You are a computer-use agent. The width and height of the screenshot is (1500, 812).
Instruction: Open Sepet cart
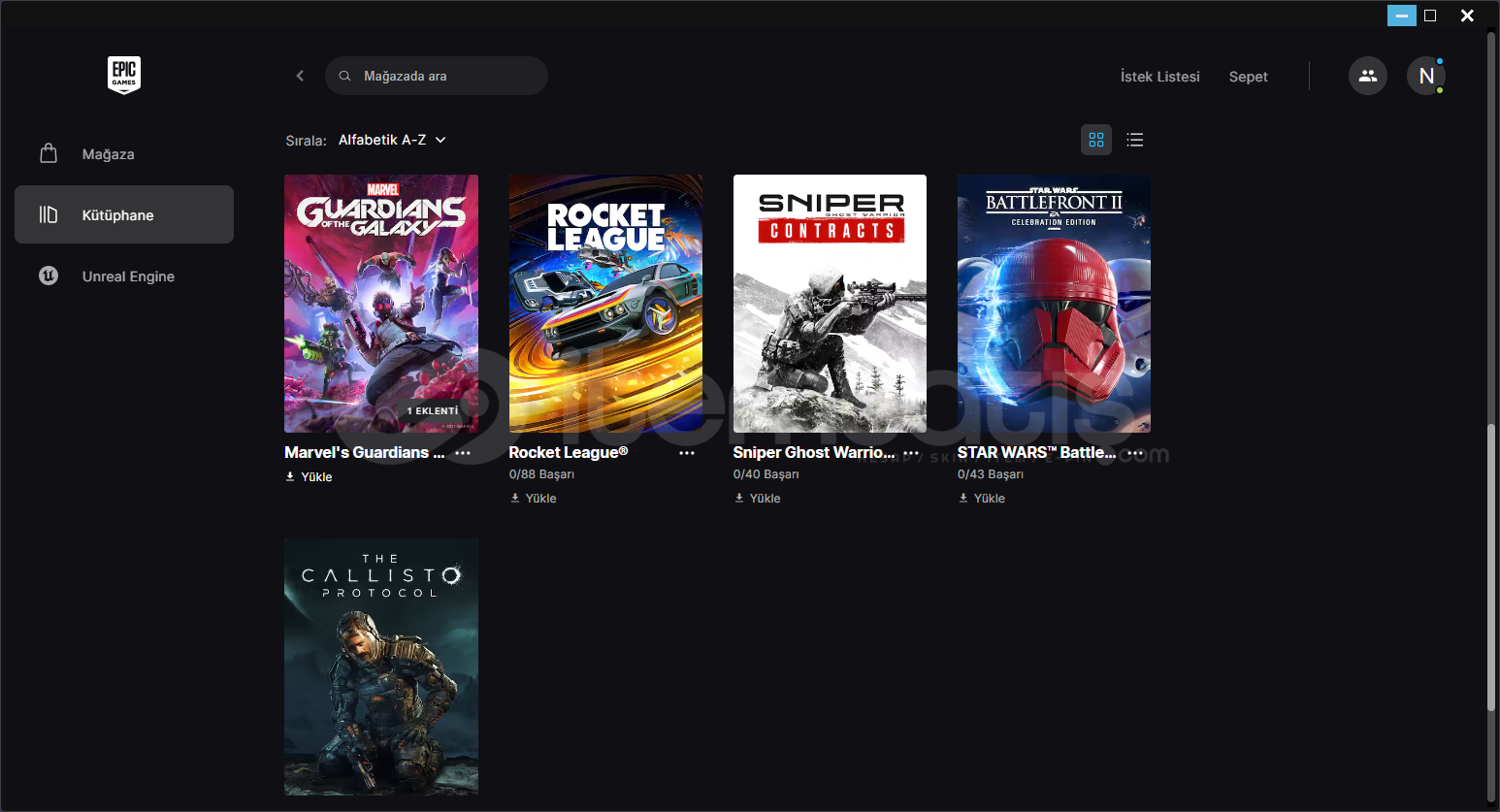point(1248,77)
